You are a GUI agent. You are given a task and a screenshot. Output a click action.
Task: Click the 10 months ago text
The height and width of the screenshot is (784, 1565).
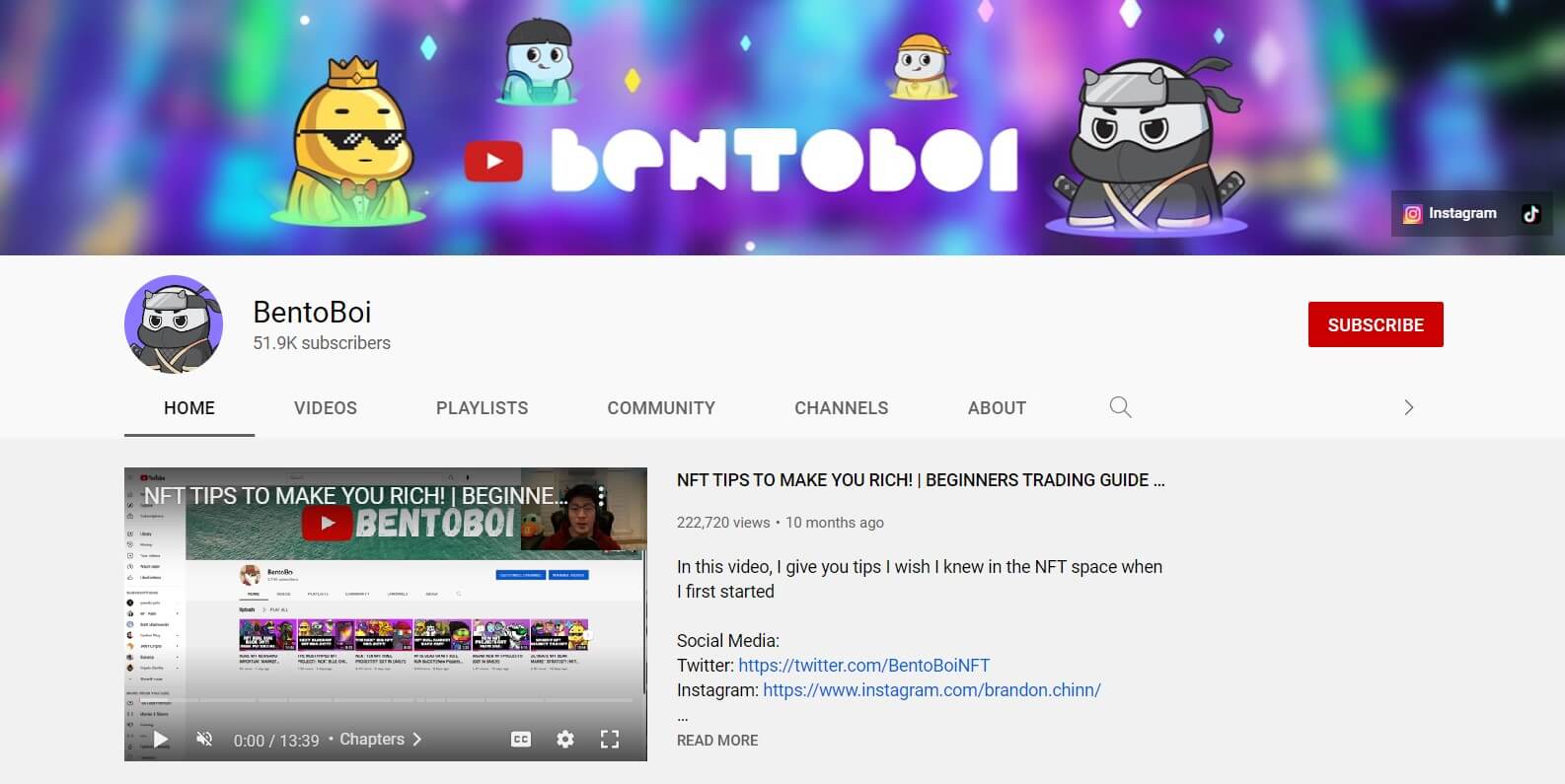(x=835, y=523)
